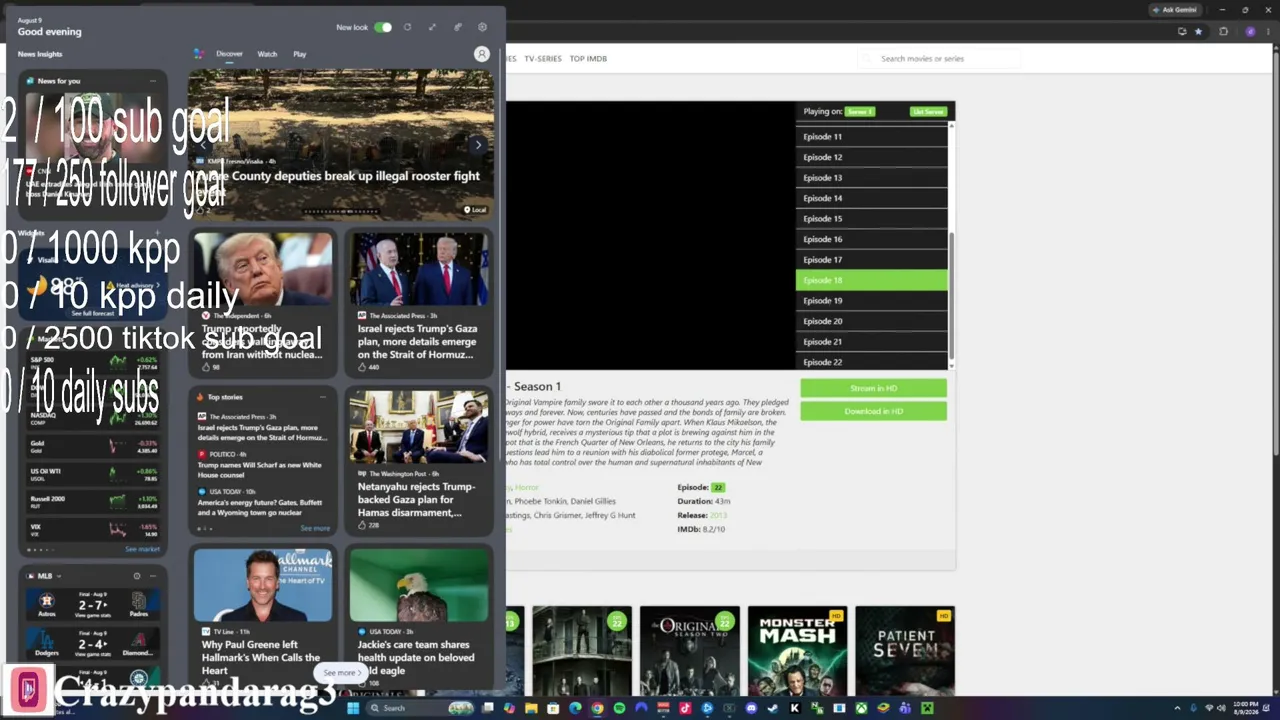Viewport: 1280px width, 720px height.
Task: Select Episode 15 in the episode list
Action: click(871, 219)
